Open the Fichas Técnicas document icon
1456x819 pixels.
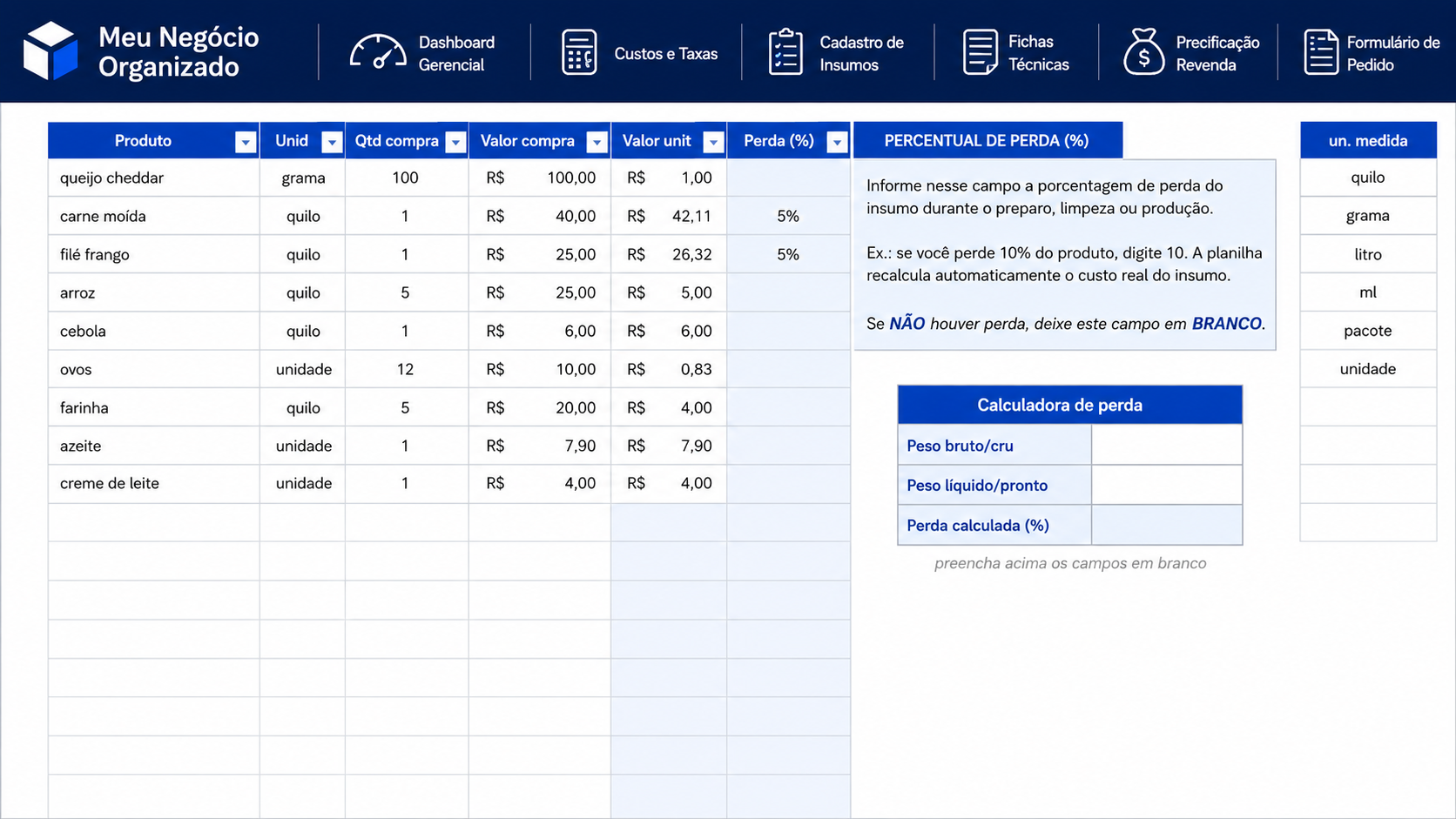[980, 52]
